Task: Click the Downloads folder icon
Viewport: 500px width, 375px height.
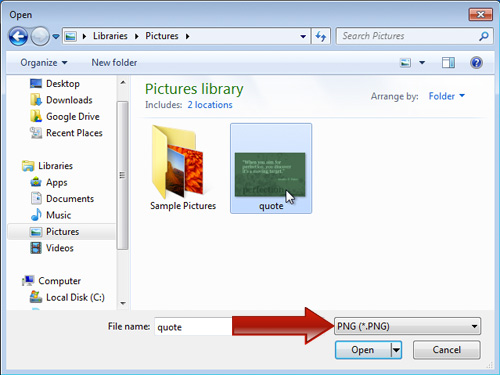Action: [36, 100]
